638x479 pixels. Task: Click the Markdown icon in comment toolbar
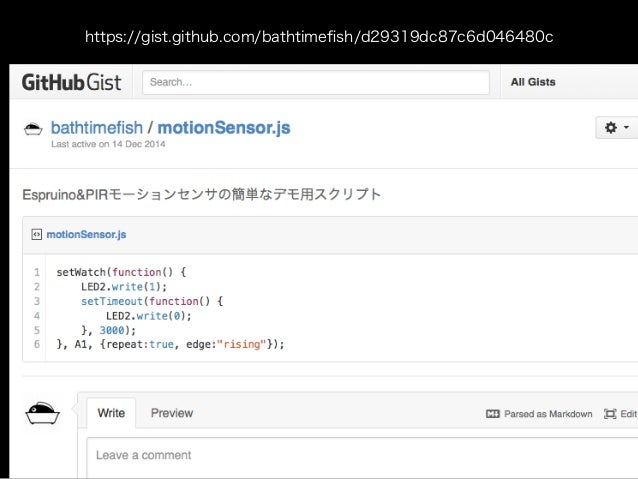[492, 413]
